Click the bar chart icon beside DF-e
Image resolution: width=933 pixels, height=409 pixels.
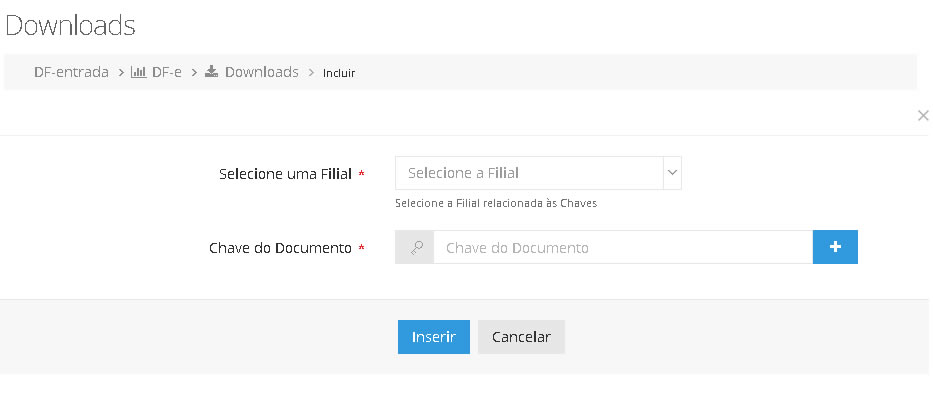(x=139, y=72)
